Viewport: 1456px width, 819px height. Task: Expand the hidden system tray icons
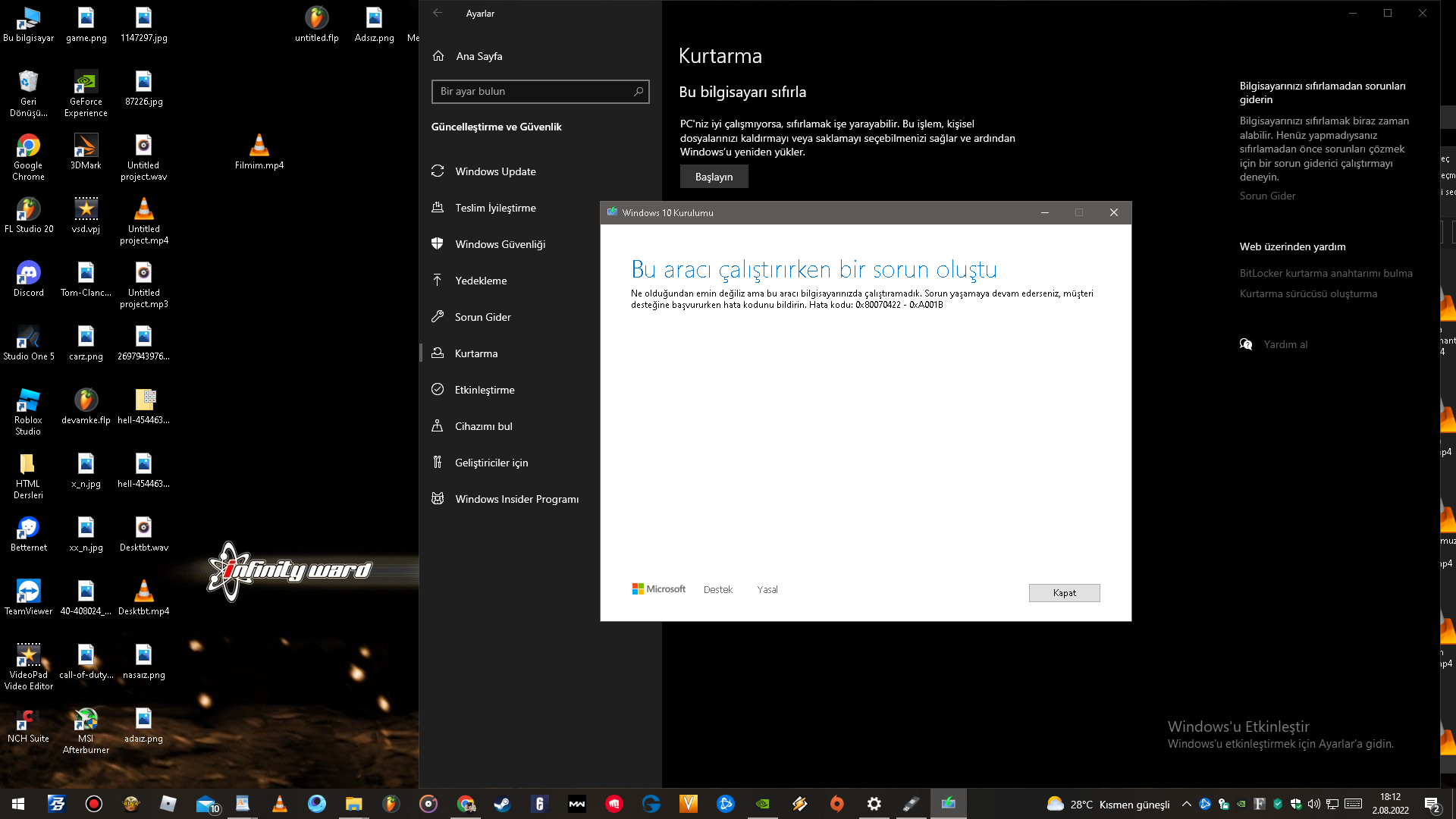click(x=1186, y=804)
